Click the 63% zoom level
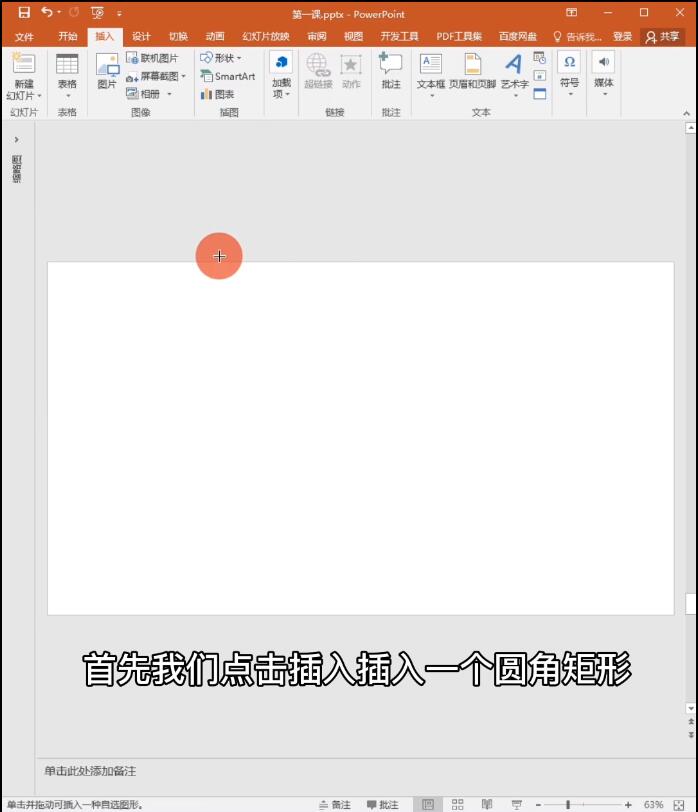 (x=653, y=805)
